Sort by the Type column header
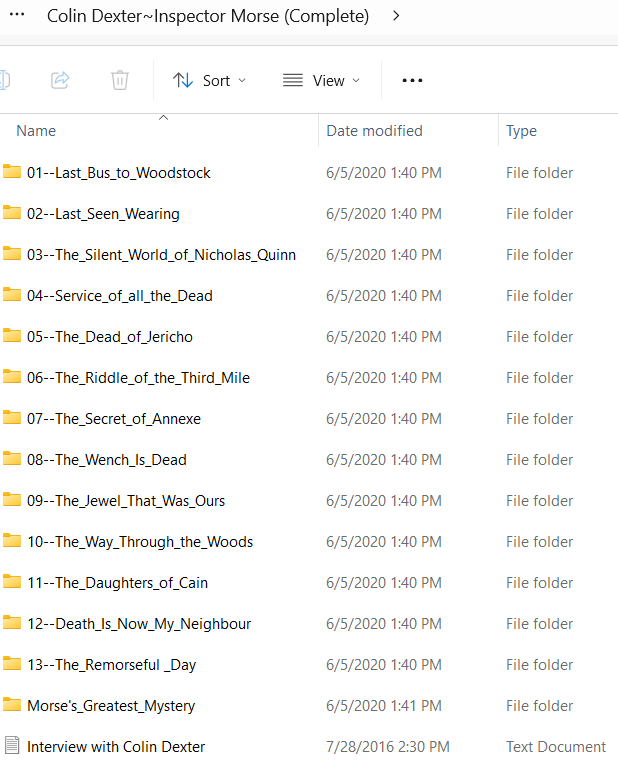This screenshot has width=618, height=766. [x=521, y=131]
